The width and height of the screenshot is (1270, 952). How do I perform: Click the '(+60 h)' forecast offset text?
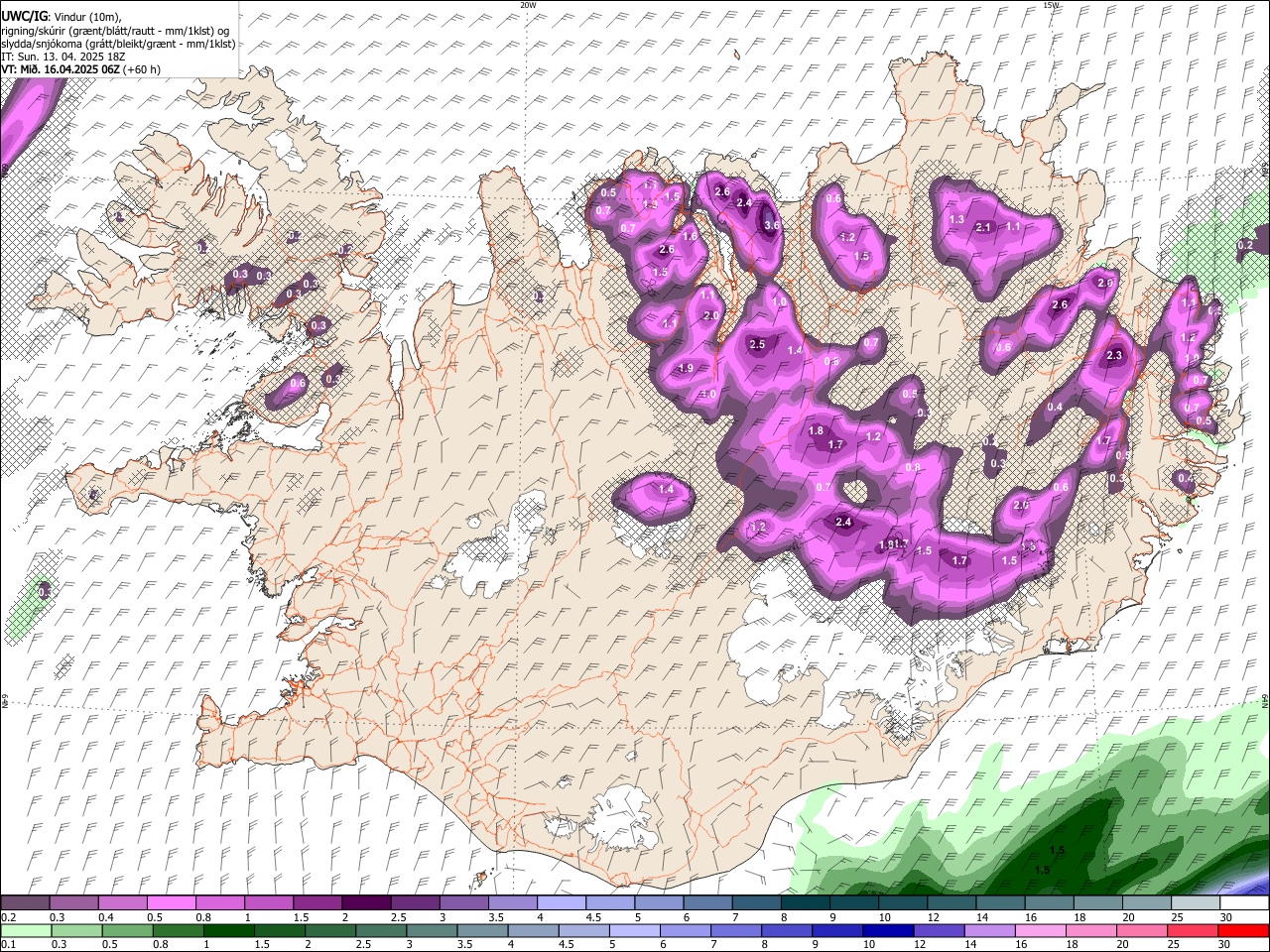click(x=143, y=69)
